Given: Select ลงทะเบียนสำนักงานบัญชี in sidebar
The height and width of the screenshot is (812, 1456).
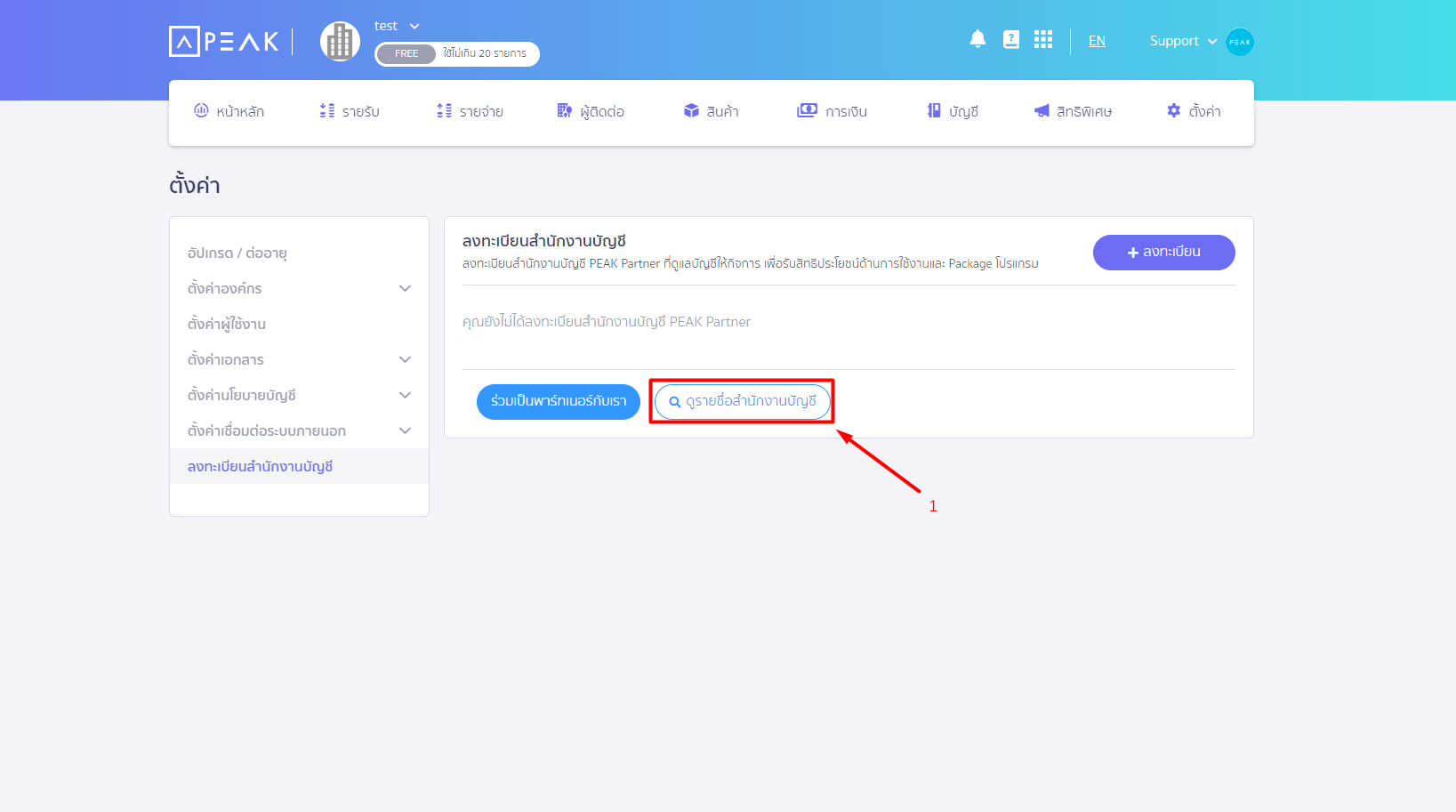Looking at the screenshot, I should pos(260,466).
